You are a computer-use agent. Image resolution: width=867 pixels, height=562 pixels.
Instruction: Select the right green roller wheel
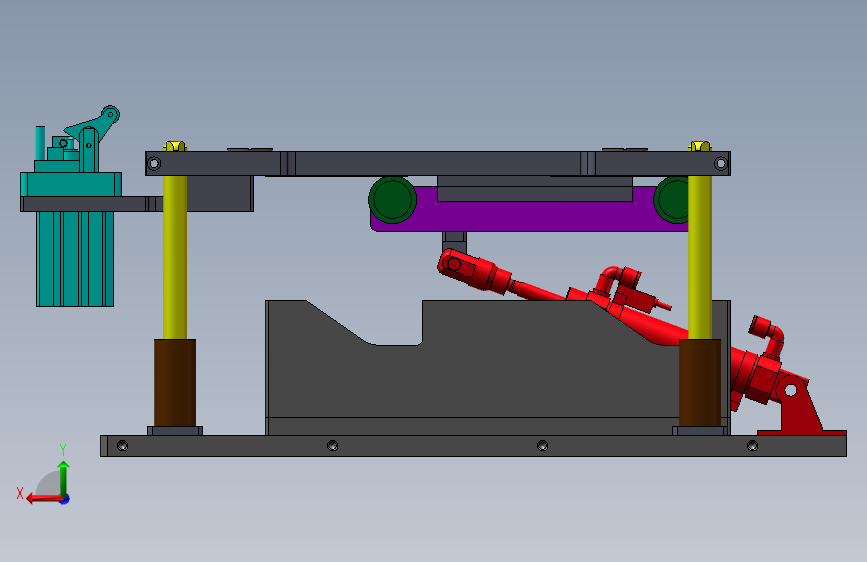pyautogui.click(x=671, y=200)
